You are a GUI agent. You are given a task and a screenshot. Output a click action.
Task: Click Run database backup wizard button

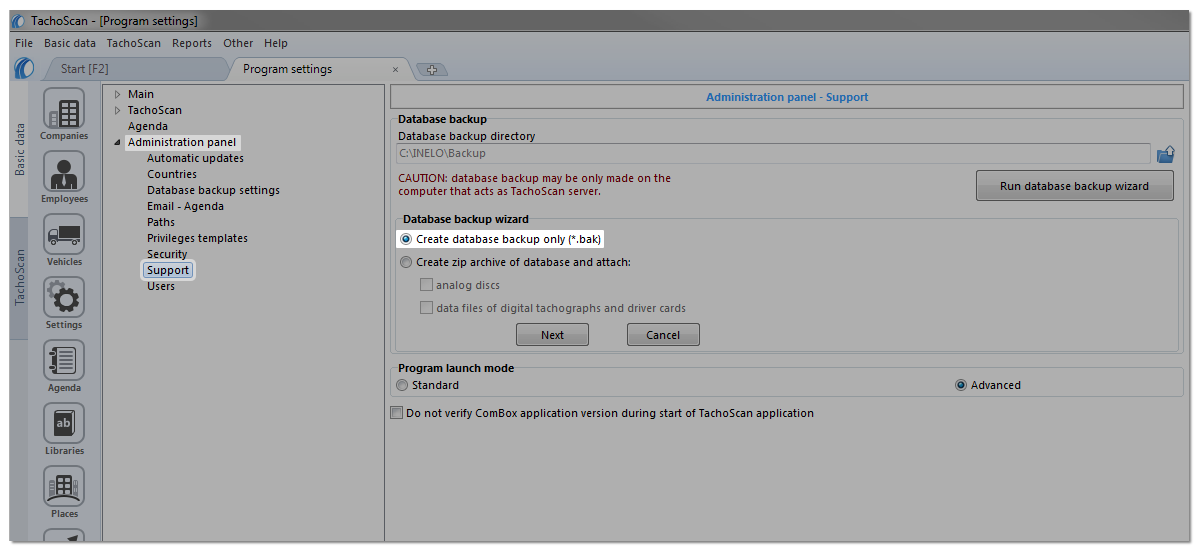tap(1074, 186)
